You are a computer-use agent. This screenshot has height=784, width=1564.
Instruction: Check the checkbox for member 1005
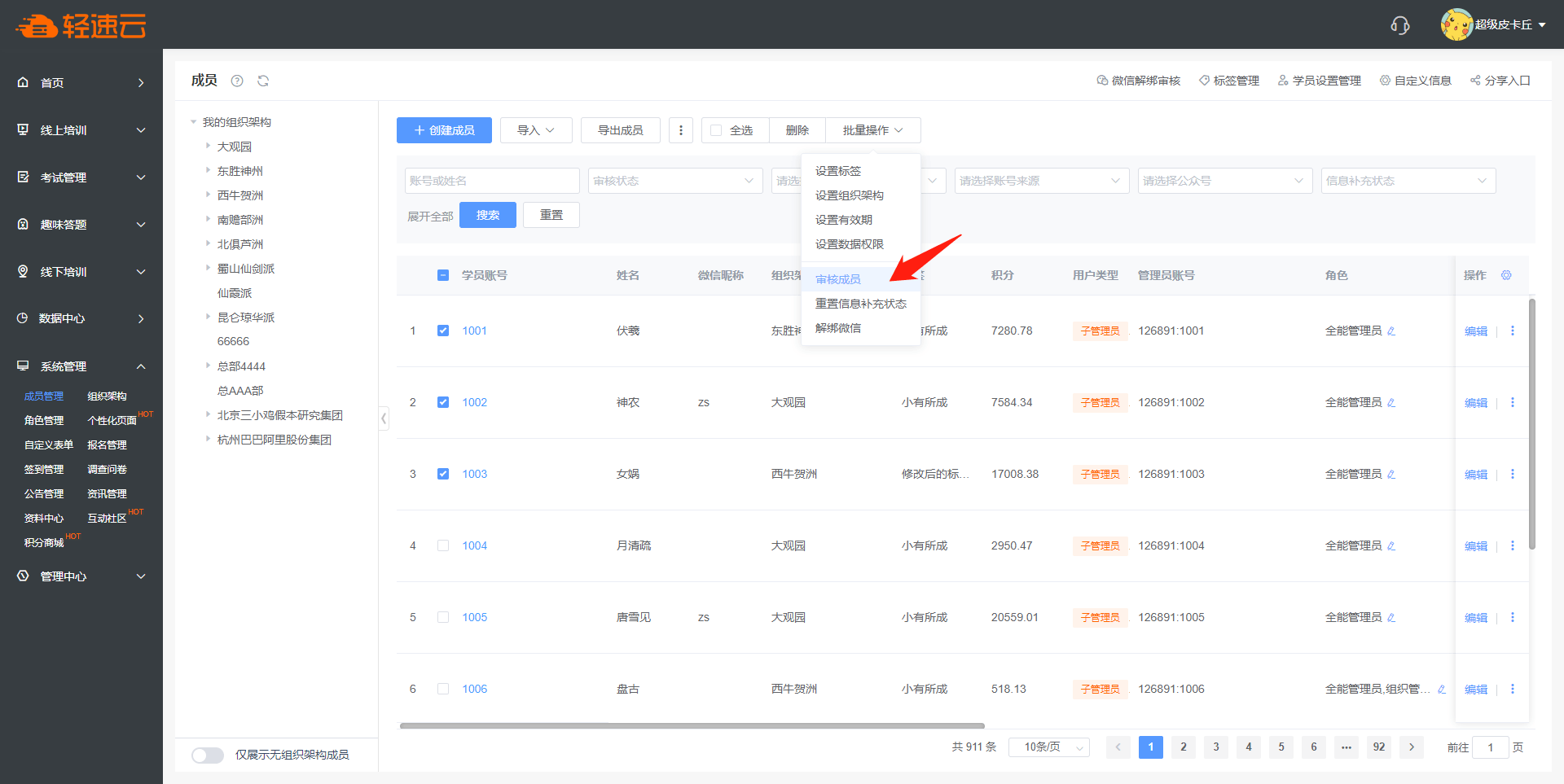pos(443,617)
